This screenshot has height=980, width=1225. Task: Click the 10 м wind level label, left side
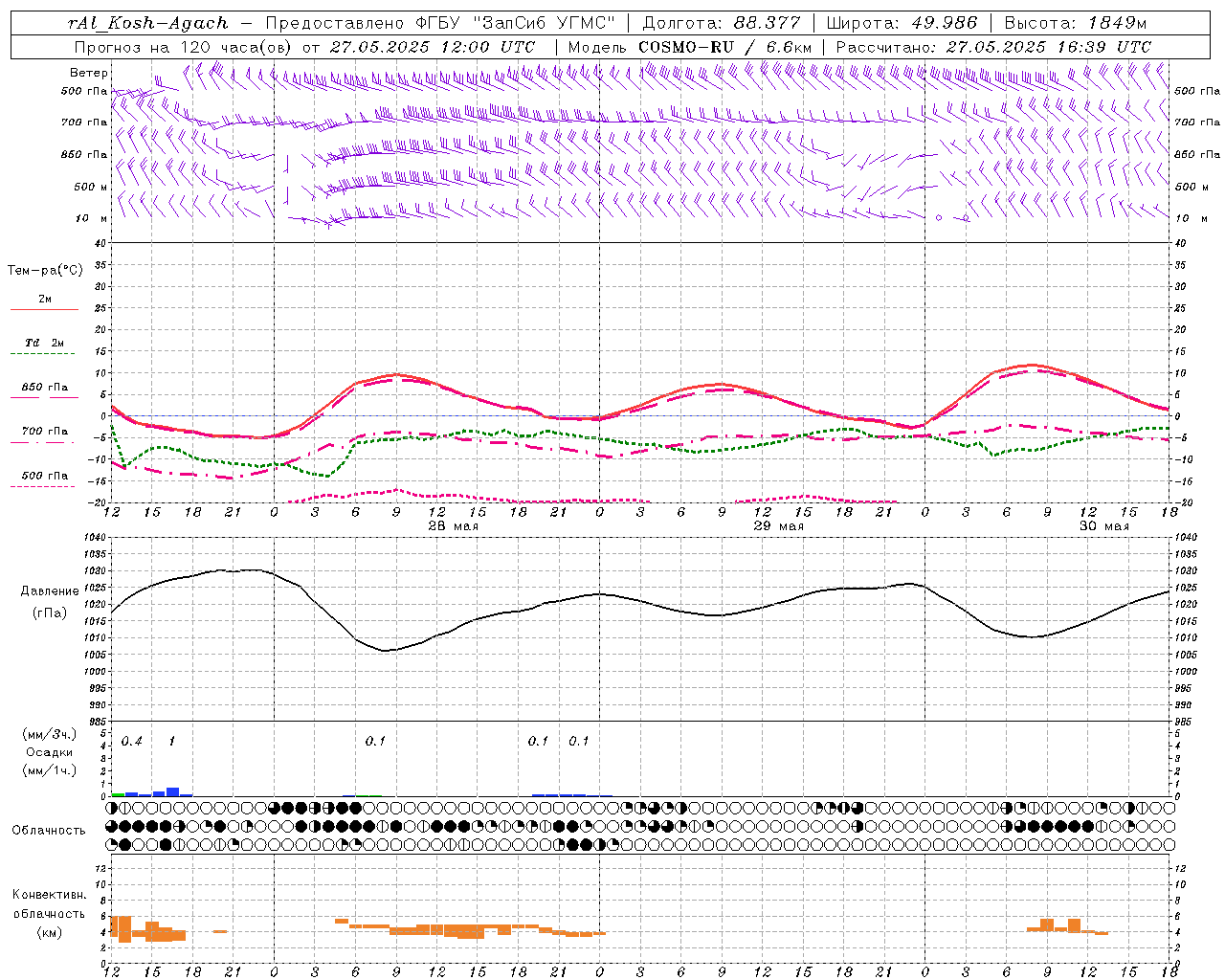tap(92, 218)
